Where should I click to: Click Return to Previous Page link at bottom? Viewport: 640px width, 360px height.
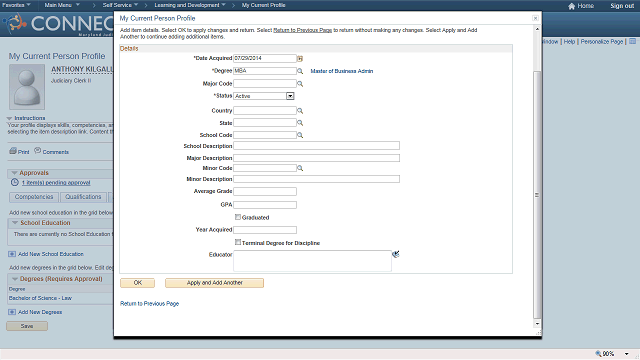coord(149,304)
